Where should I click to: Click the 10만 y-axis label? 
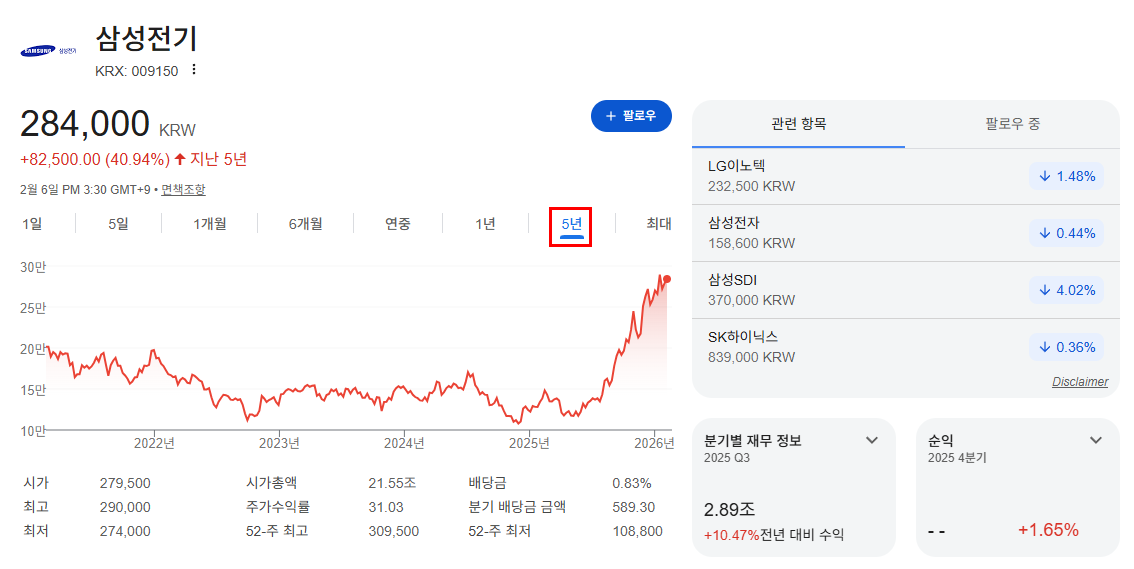(33, 431)
